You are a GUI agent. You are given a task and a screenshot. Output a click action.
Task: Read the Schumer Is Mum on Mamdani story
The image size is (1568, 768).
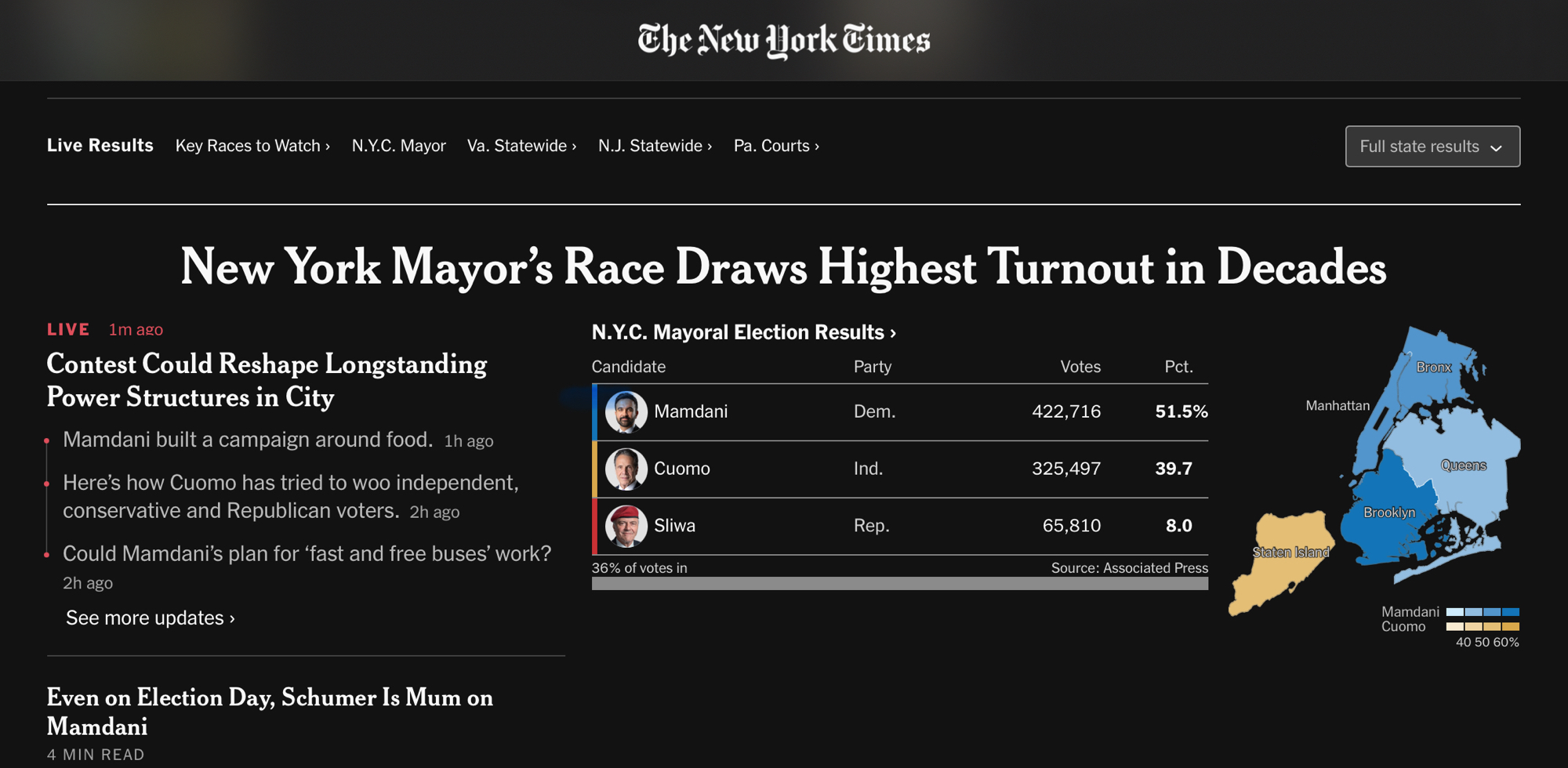pos(270,712)
